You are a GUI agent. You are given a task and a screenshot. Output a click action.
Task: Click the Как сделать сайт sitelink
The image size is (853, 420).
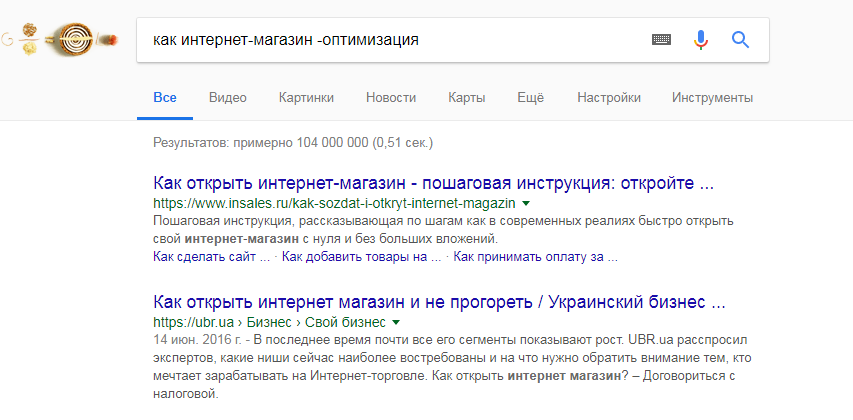click(212, 257)
